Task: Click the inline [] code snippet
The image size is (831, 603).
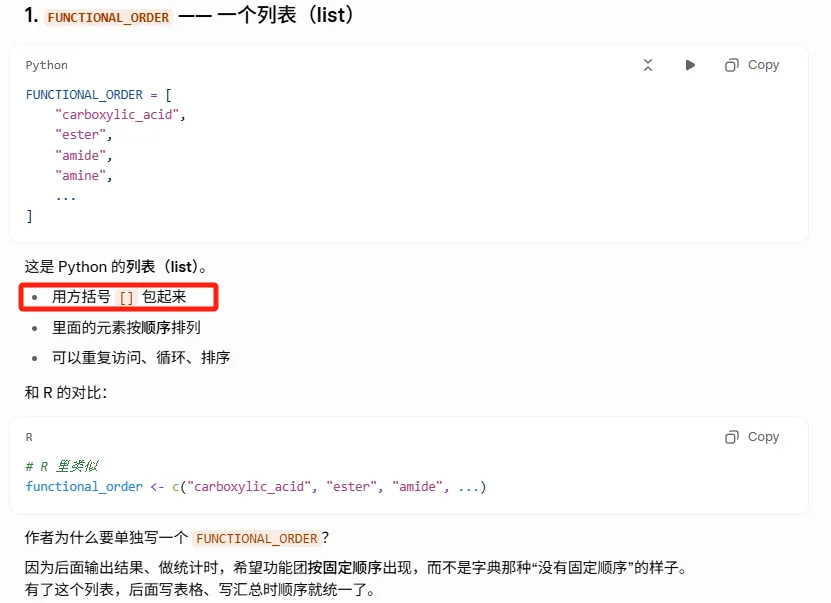Action: tap(126, 297)
